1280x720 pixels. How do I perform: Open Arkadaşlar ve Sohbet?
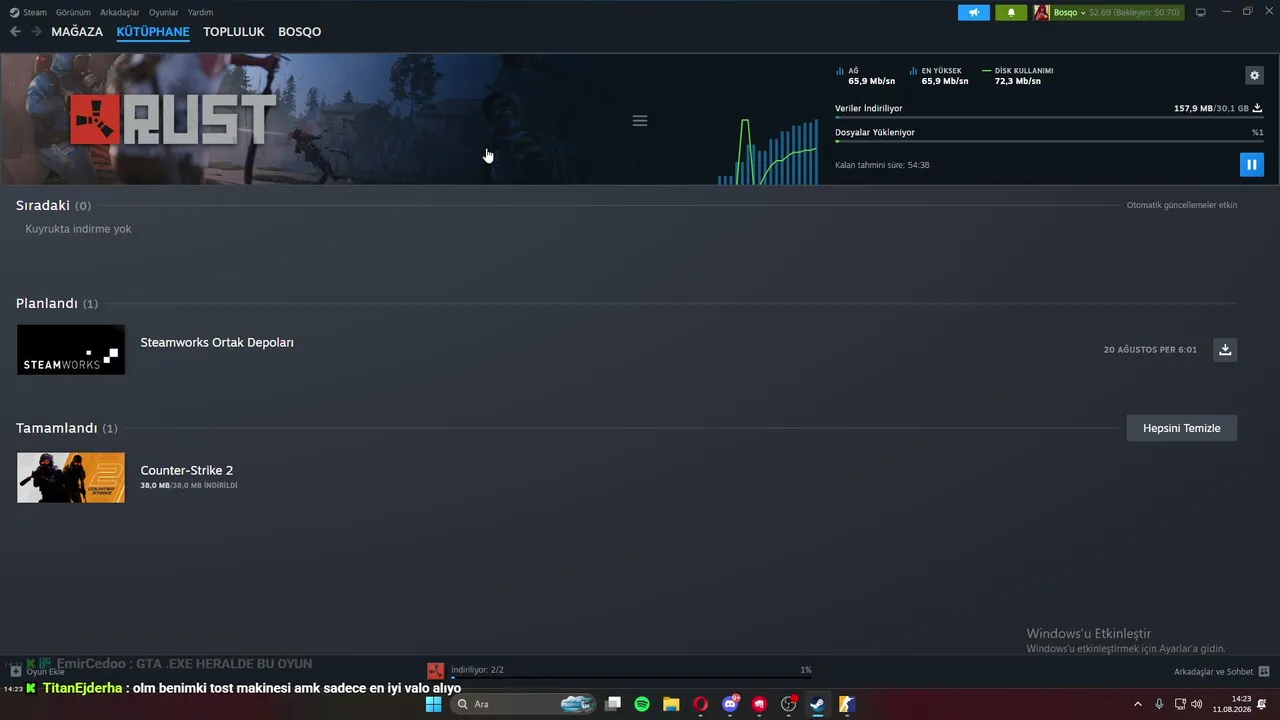(1213, 672)
